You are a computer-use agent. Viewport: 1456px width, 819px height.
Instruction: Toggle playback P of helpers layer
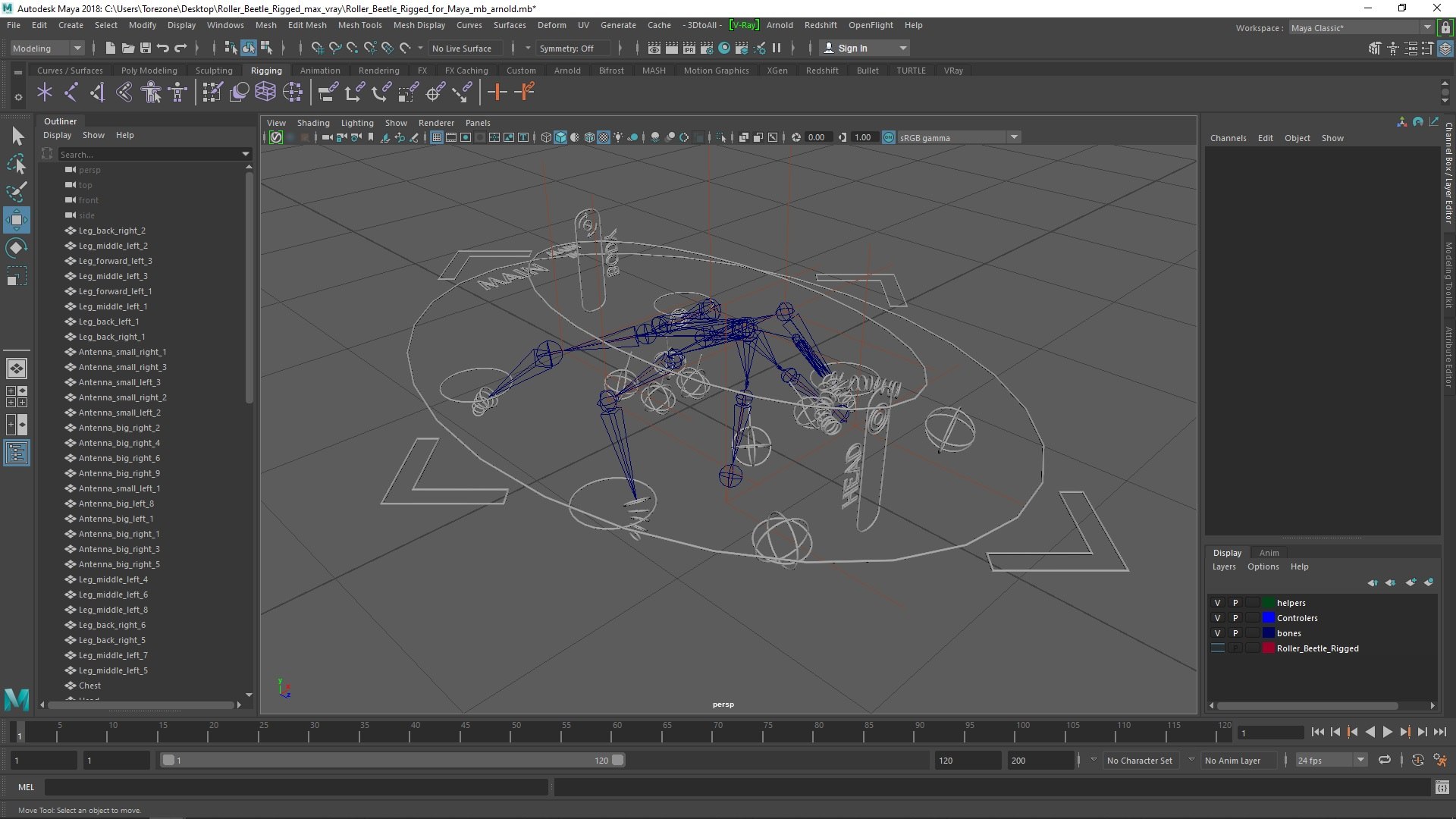pos(1235,603)
